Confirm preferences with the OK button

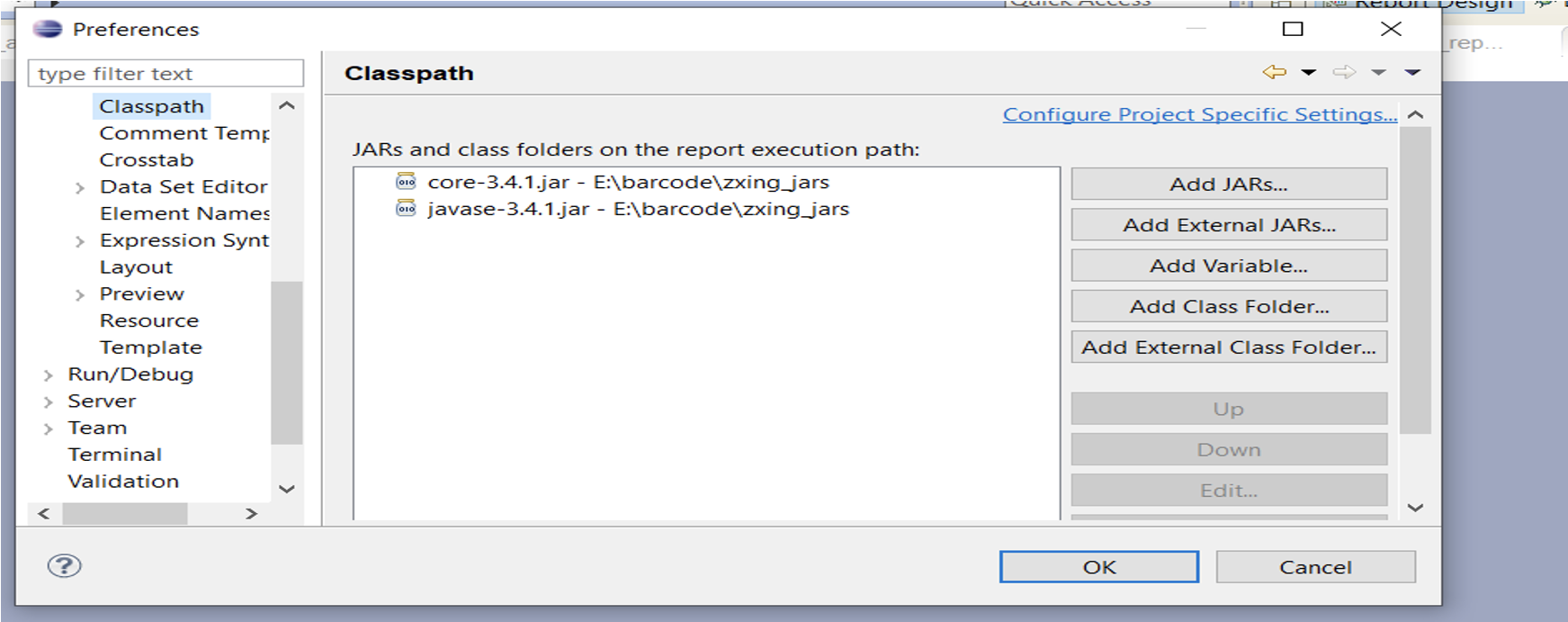coord(1099,567)
